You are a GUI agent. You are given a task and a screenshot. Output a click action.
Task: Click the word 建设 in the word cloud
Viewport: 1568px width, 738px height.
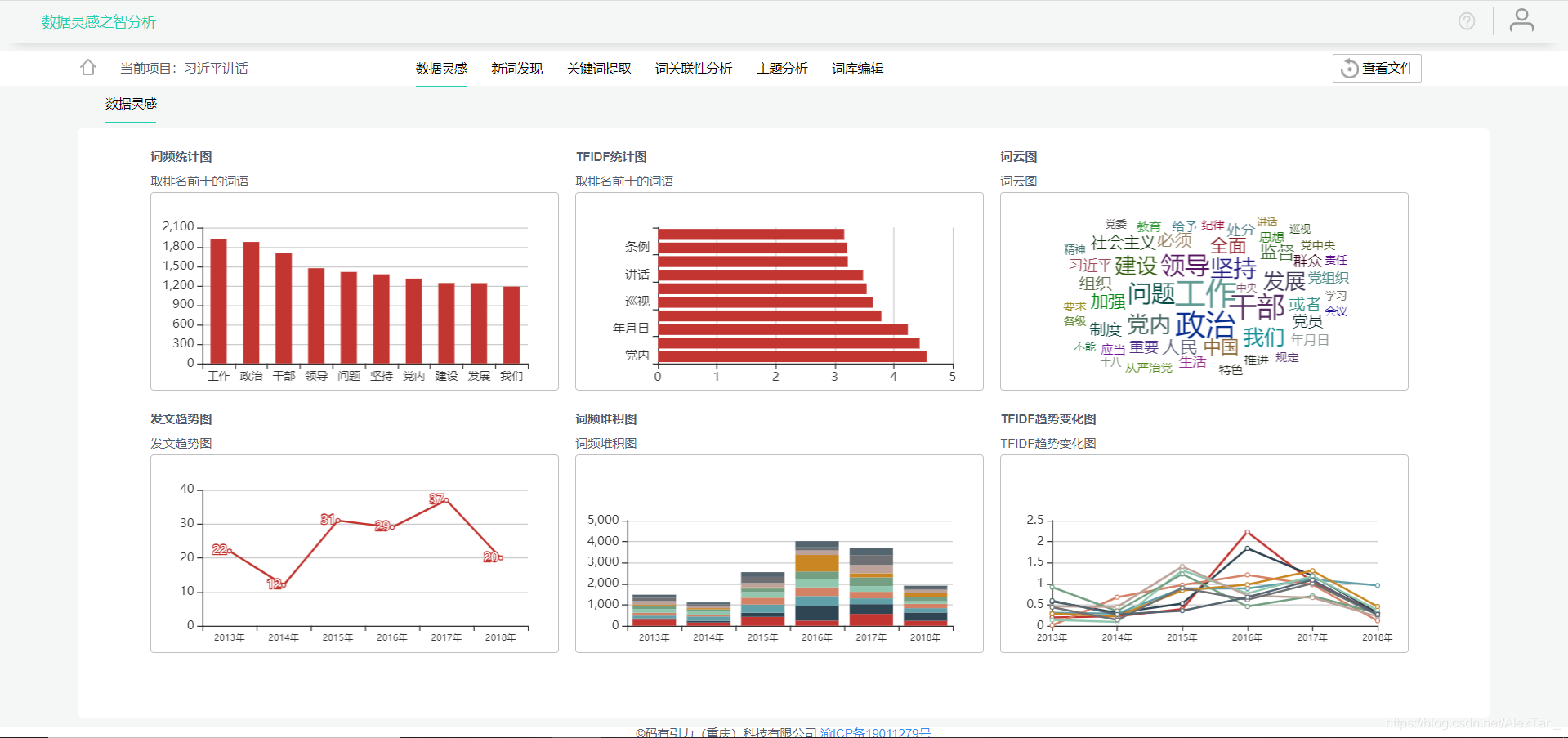[1136, 266]
